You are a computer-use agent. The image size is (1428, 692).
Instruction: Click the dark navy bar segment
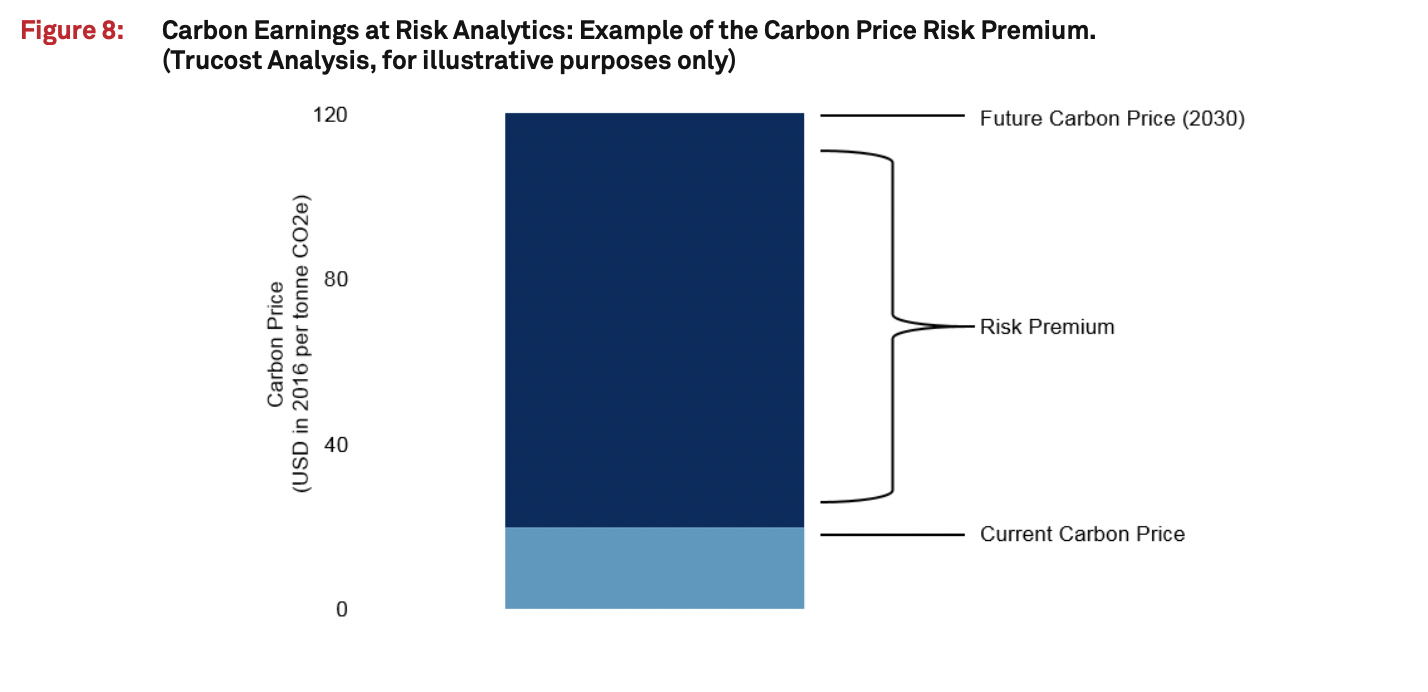(x=654, y=320)
